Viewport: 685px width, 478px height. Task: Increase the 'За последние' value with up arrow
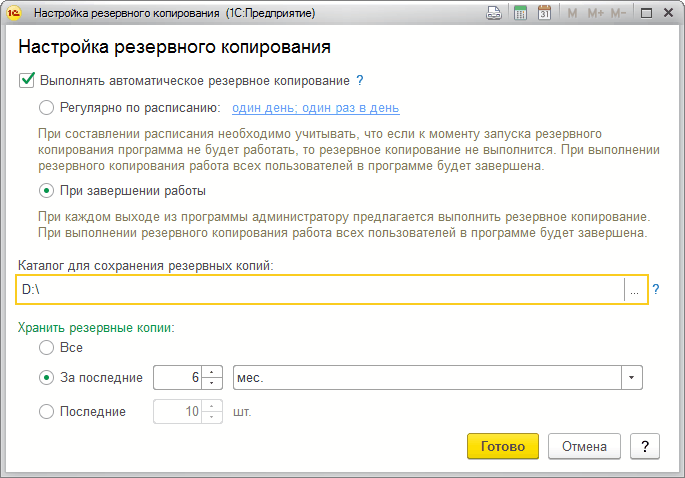click(211, 372)
